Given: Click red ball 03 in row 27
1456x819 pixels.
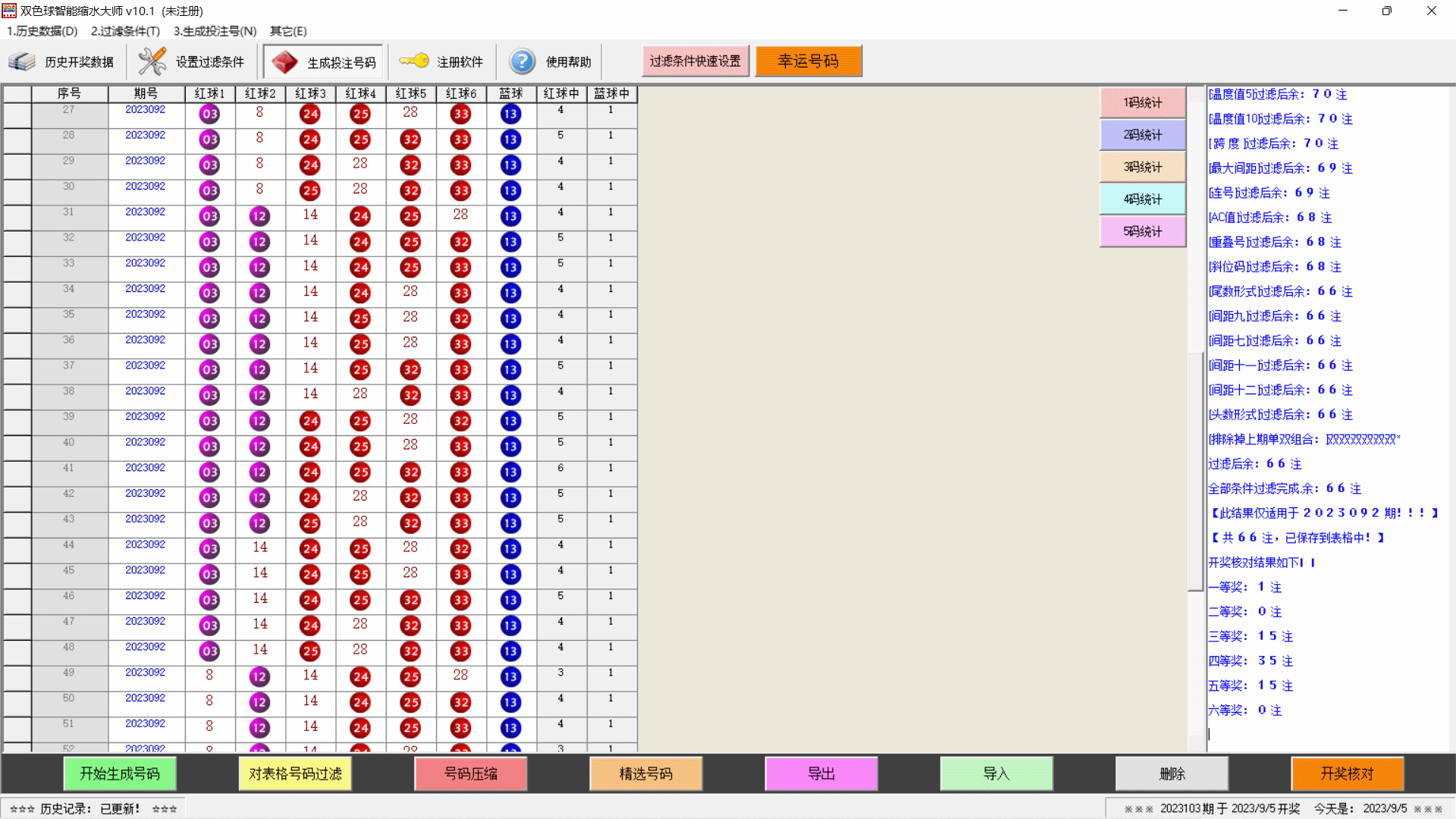Looking at the screenshot, I should pyautogui.click(x=209, y=115).
